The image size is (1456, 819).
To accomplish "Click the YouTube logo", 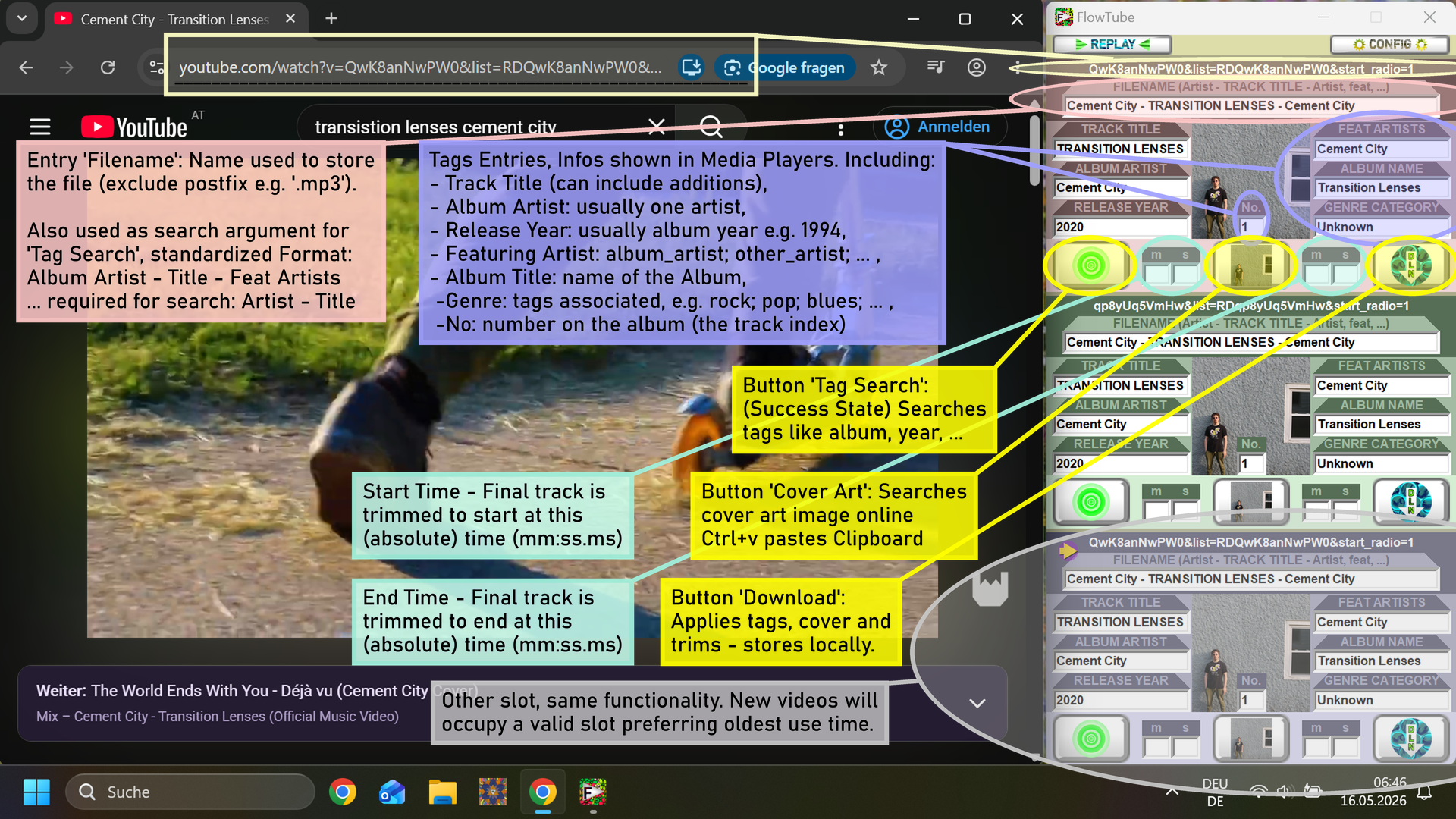I will coord(134,127).
